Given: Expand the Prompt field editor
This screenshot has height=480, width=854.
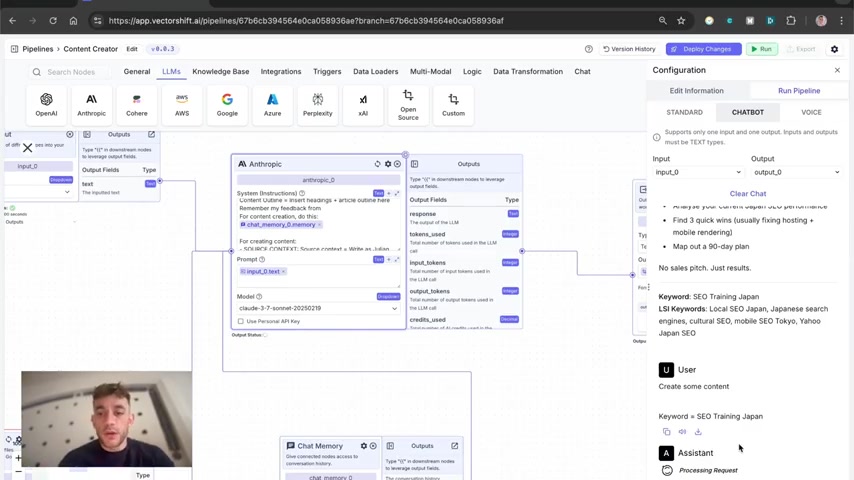Looking at the screenshot, I should (x=397, y=259).
